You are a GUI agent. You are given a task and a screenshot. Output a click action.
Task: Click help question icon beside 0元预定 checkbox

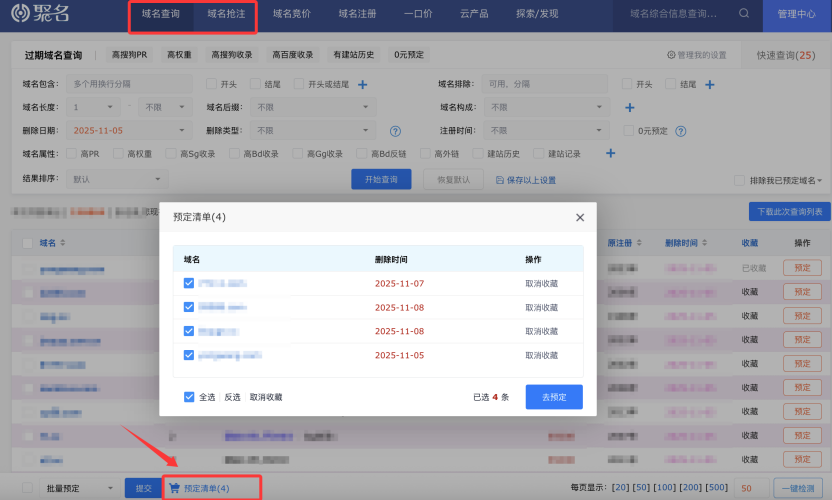(x=680, y=131)
